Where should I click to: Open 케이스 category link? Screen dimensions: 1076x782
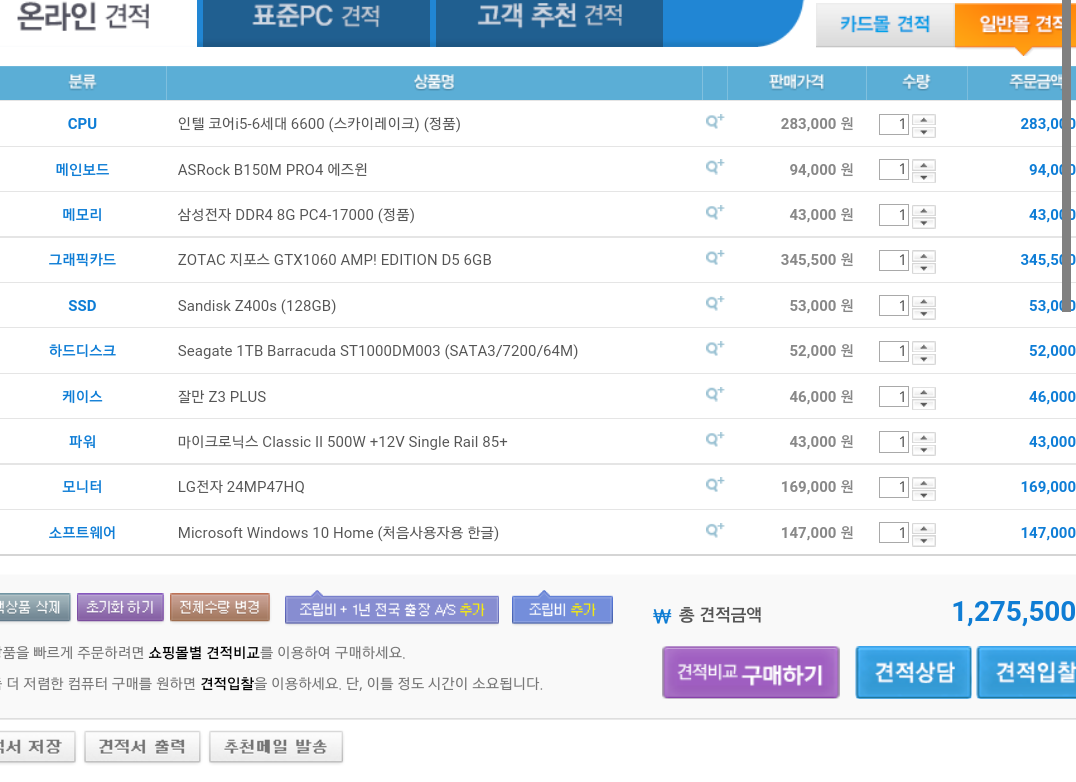coord(82,396)
